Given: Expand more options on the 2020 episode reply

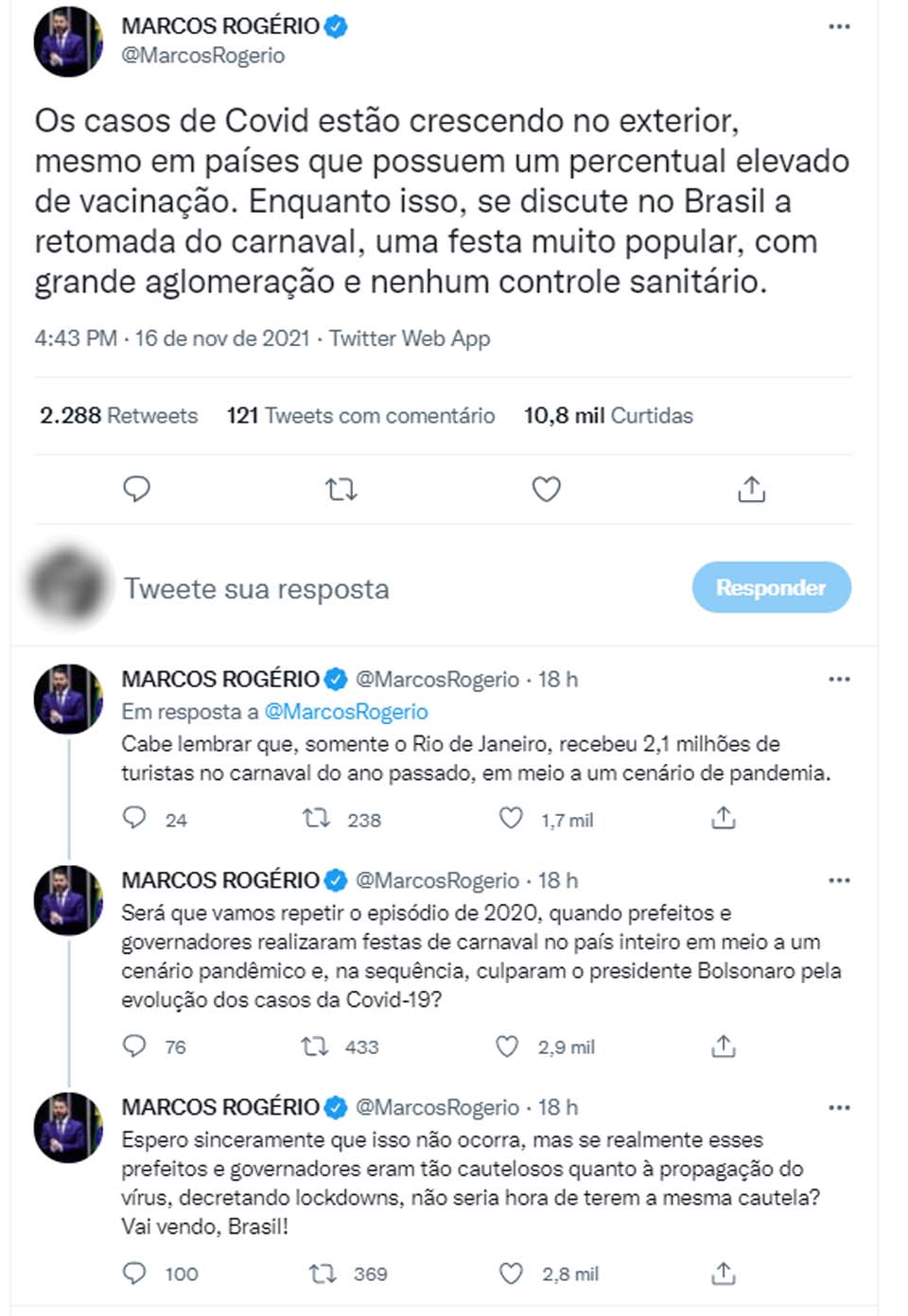Looking at the screenshot, I should pyautogui.click(x=839, y=880).
